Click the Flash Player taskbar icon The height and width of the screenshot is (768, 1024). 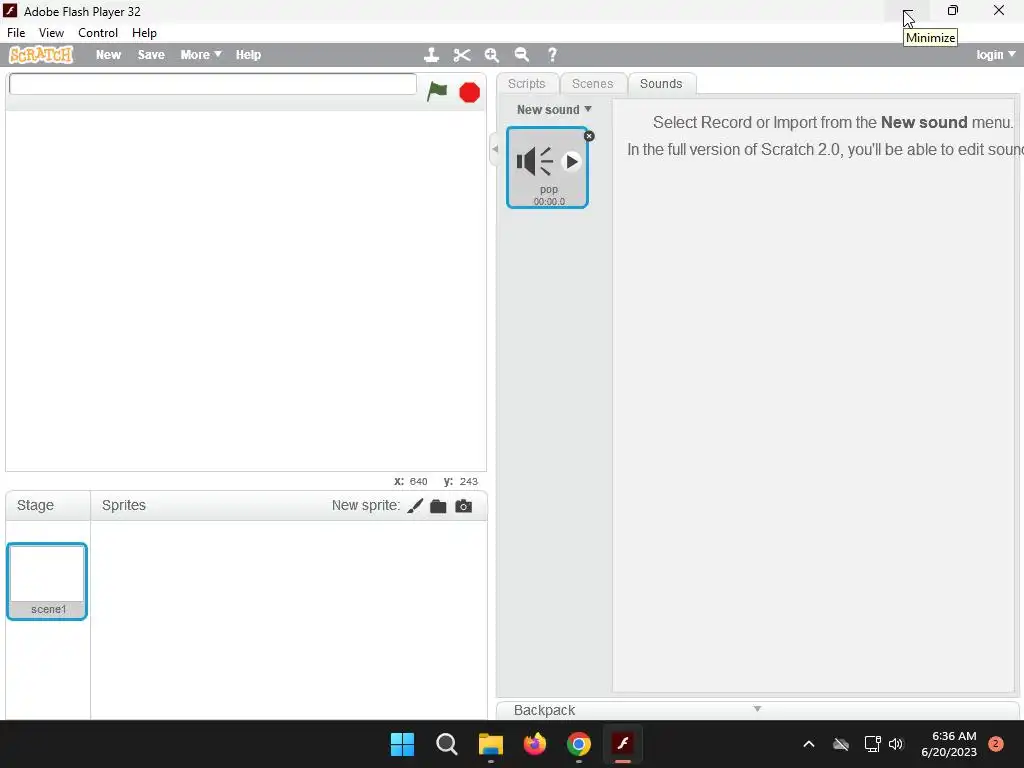[623, 744]
